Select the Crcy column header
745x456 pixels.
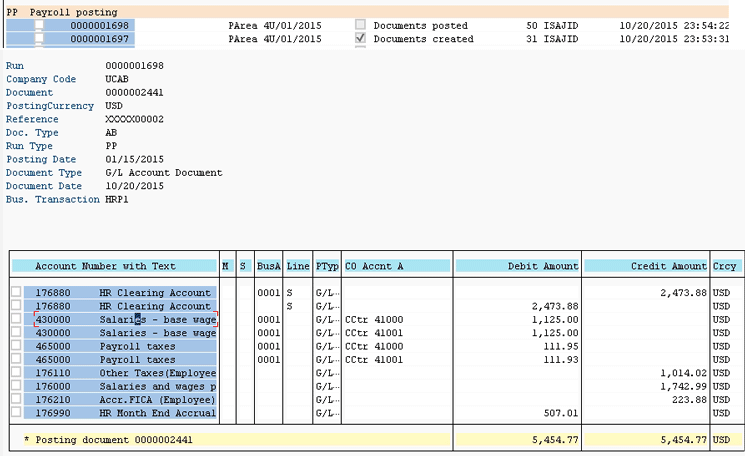coord(724,266)
